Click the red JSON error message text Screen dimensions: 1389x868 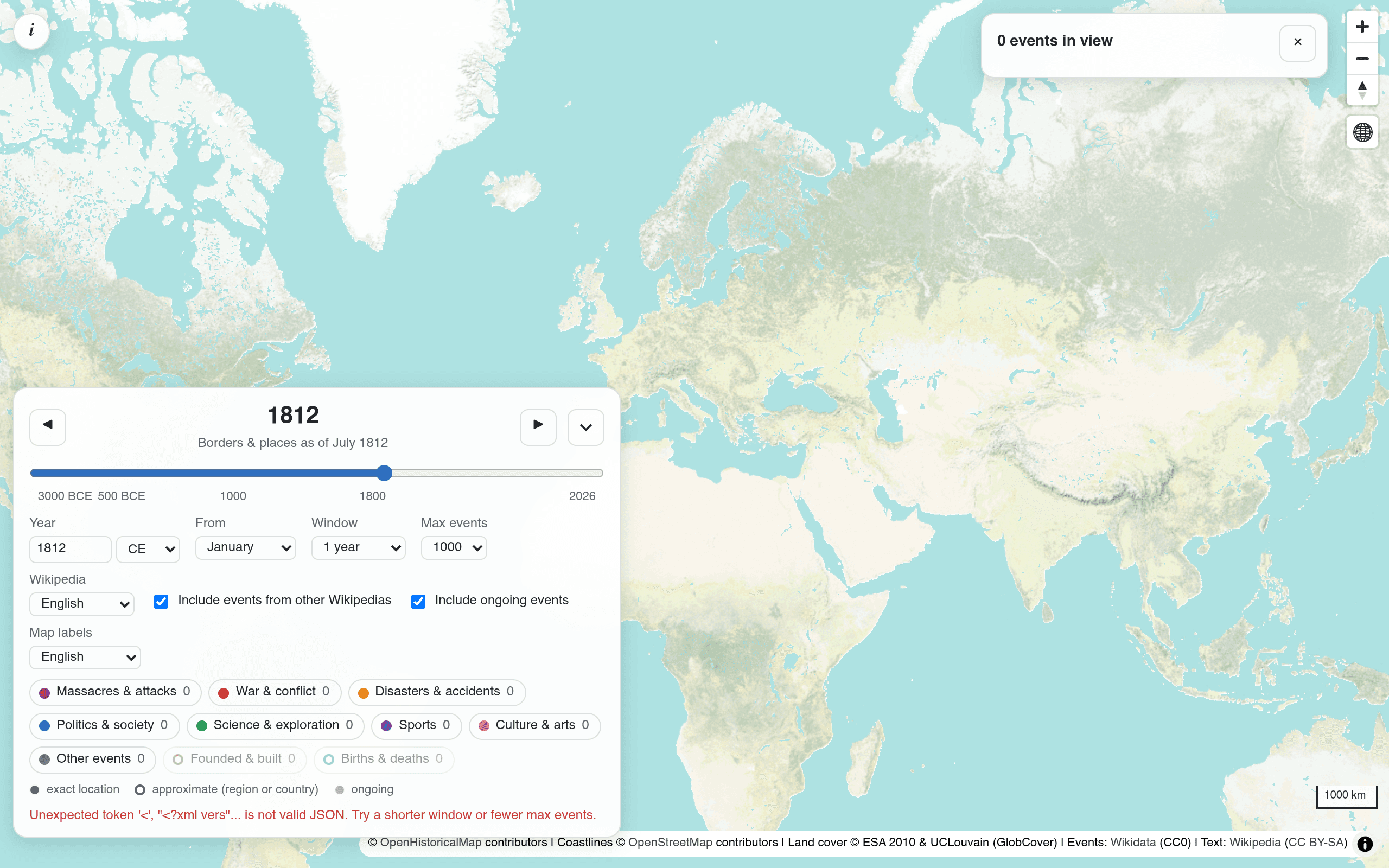[x=313, y=815]
